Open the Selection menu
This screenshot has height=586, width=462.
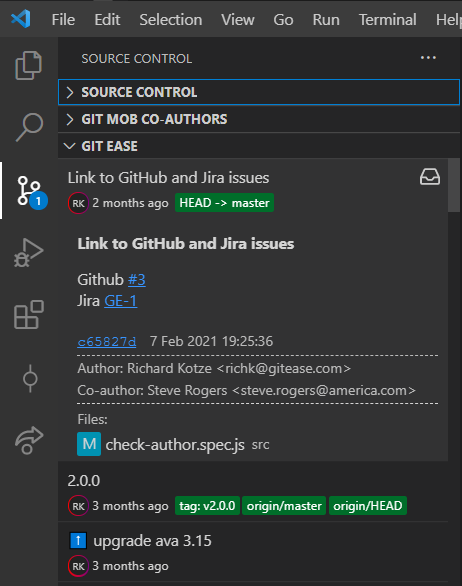[x=170, y=19]
